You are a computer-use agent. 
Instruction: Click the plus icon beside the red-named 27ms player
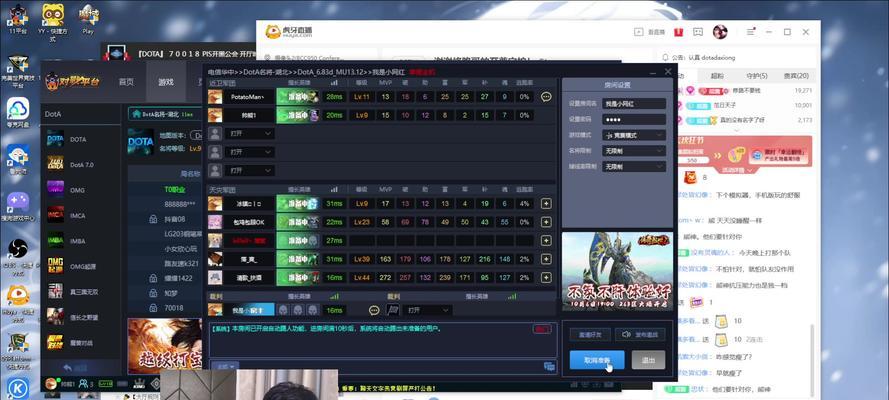pyautogui.click(x=546, y=241)
